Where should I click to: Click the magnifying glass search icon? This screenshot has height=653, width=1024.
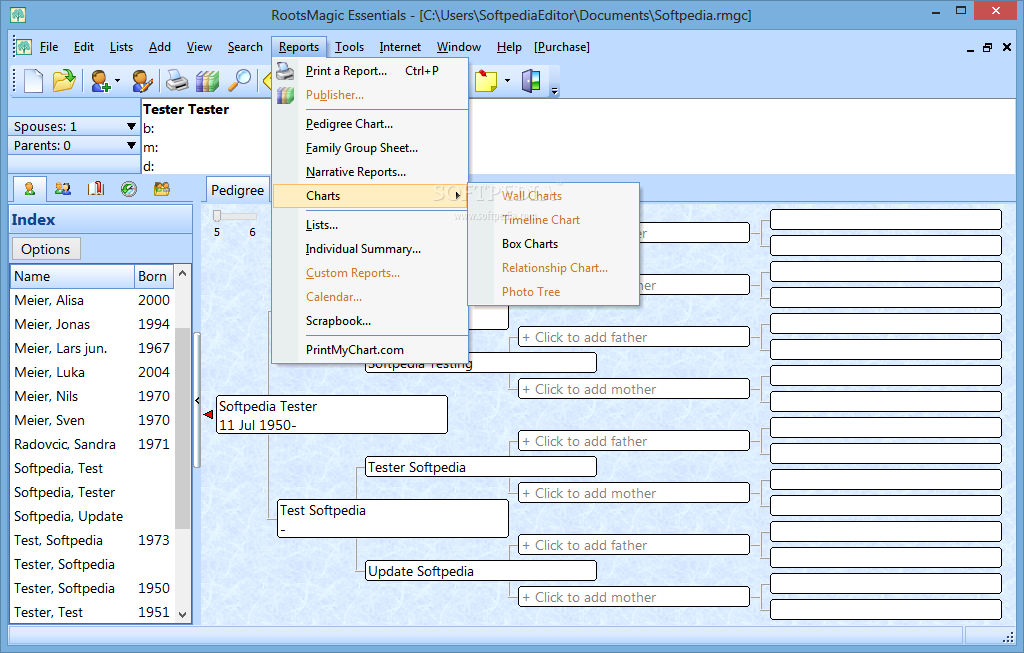coord(239,81)
